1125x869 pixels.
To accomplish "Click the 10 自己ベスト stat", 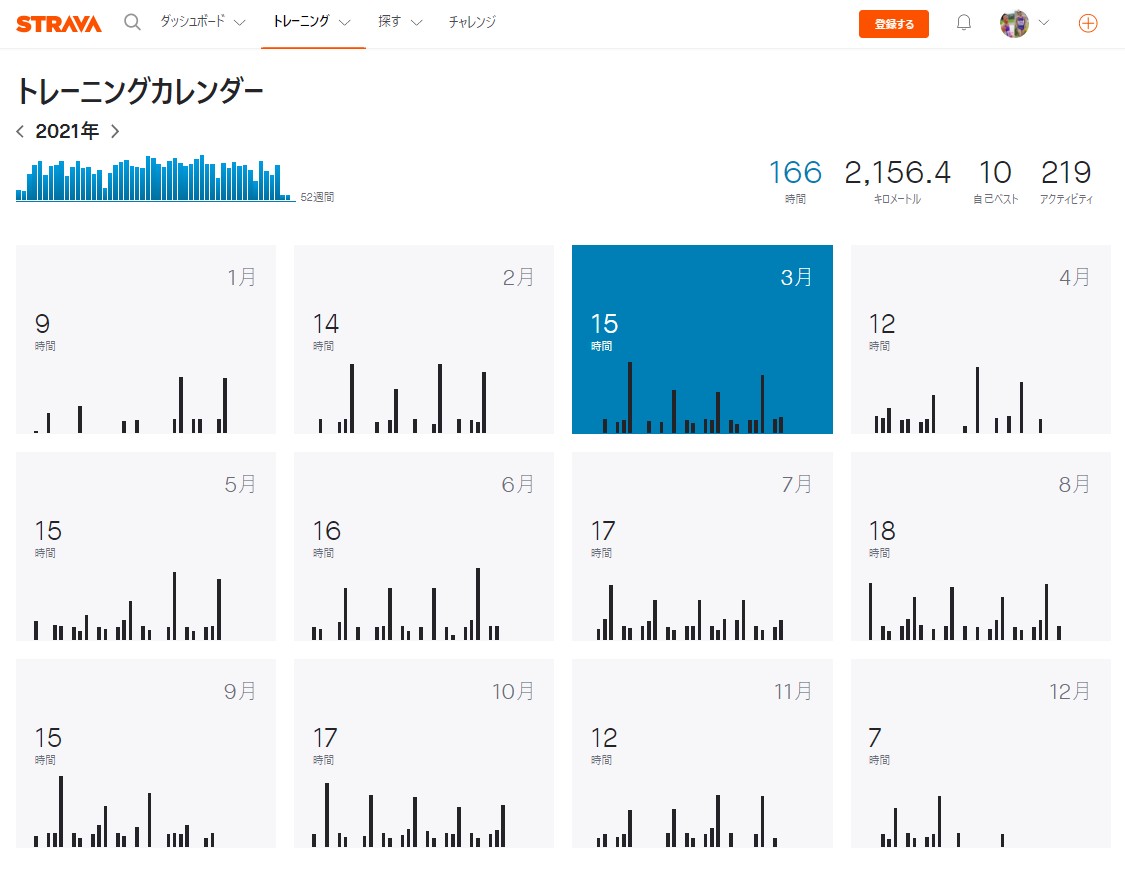I will (x=995, y=181).
